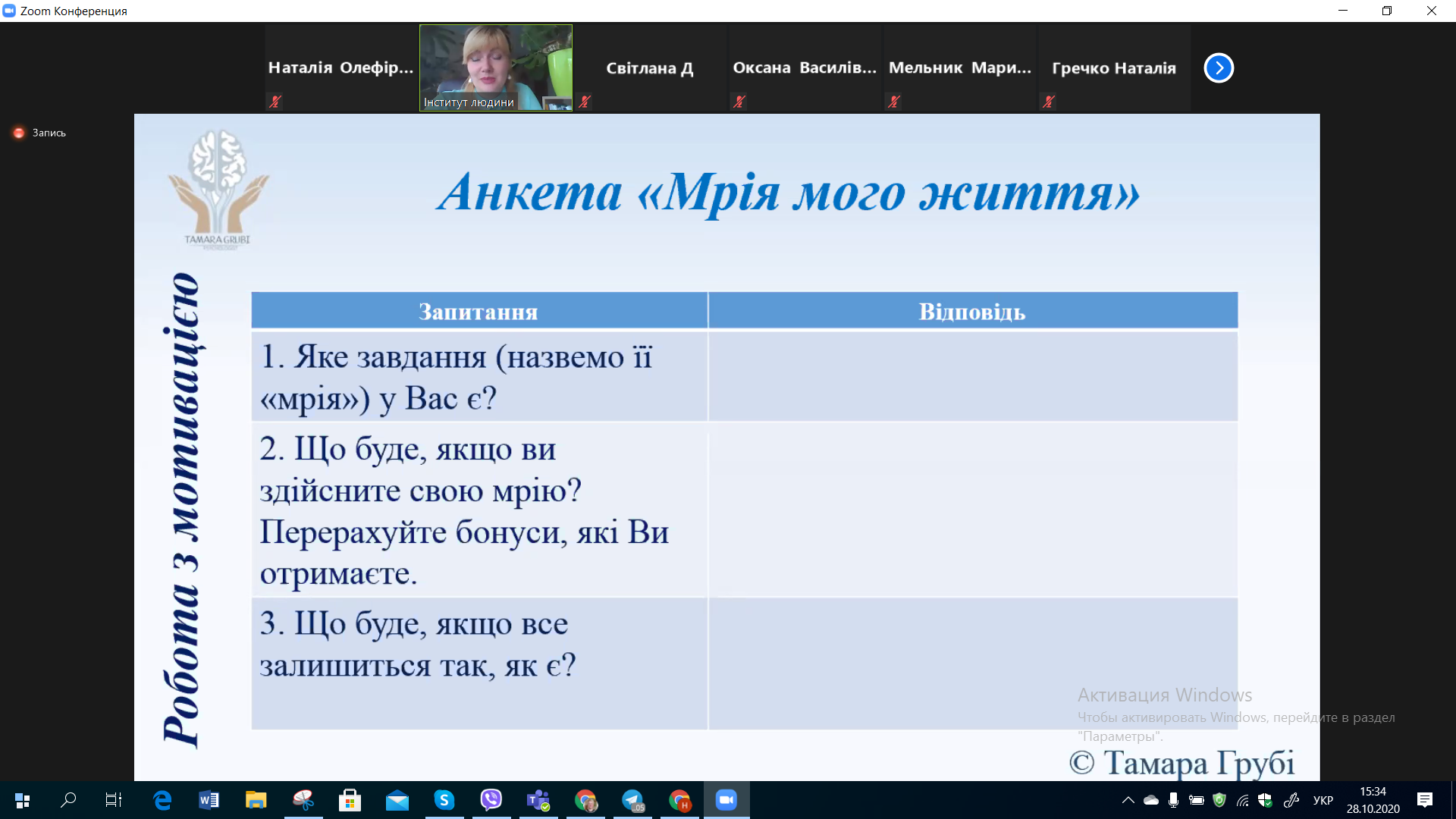
Task: Click the Запись recording indicator
Action: click(x=39, y=133)
